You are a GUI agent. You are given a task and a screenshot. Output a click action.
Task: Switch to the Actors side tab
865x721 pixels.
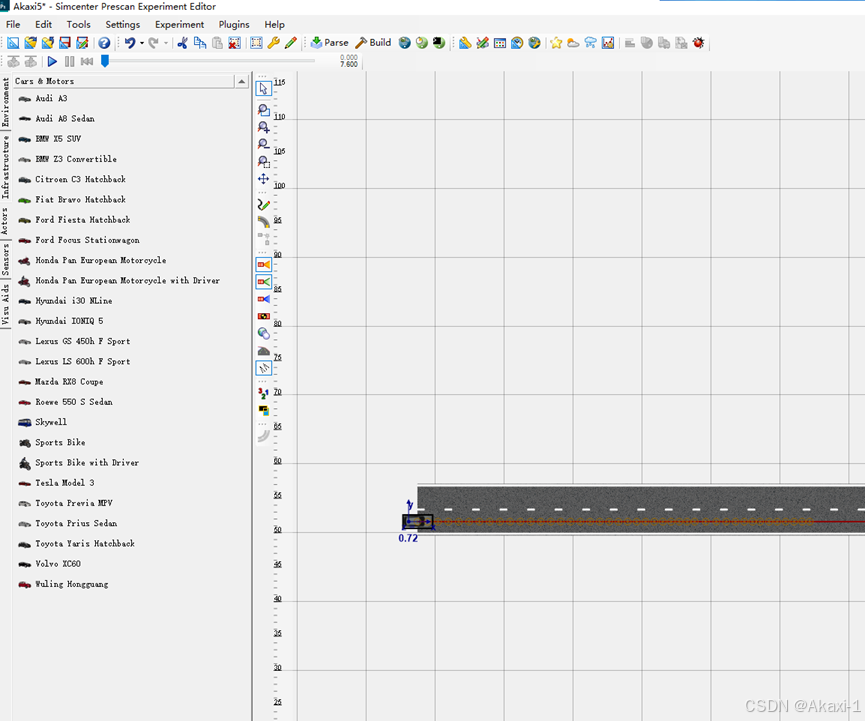point(5,222)
